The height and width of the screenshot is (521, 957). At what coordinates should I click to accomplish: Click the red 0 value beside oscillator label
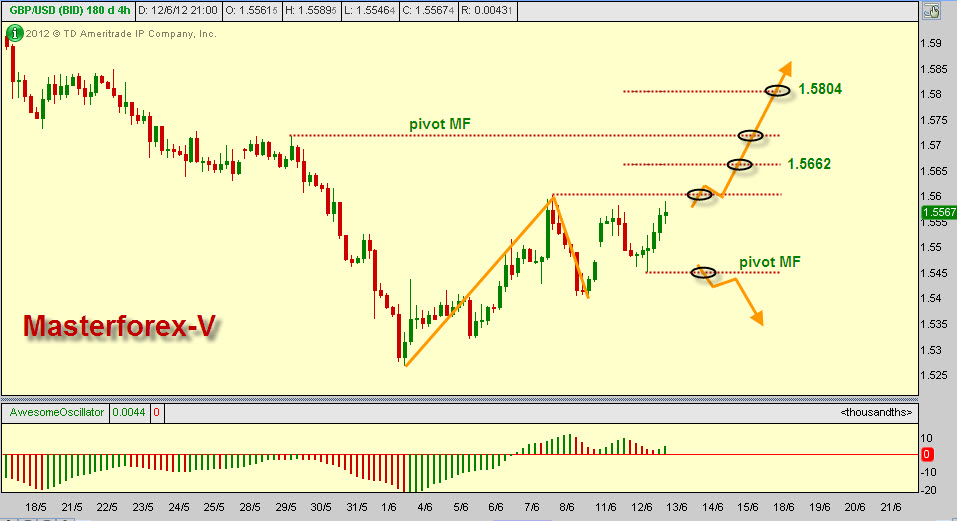pos(156,412)
